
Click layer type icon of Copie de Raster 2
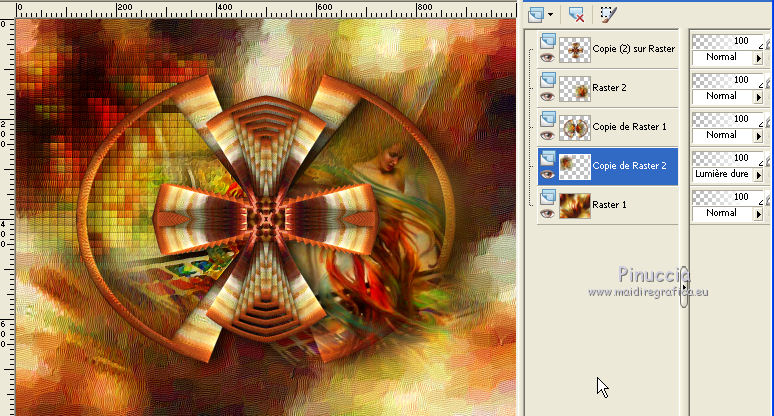[x=547, y=157]
